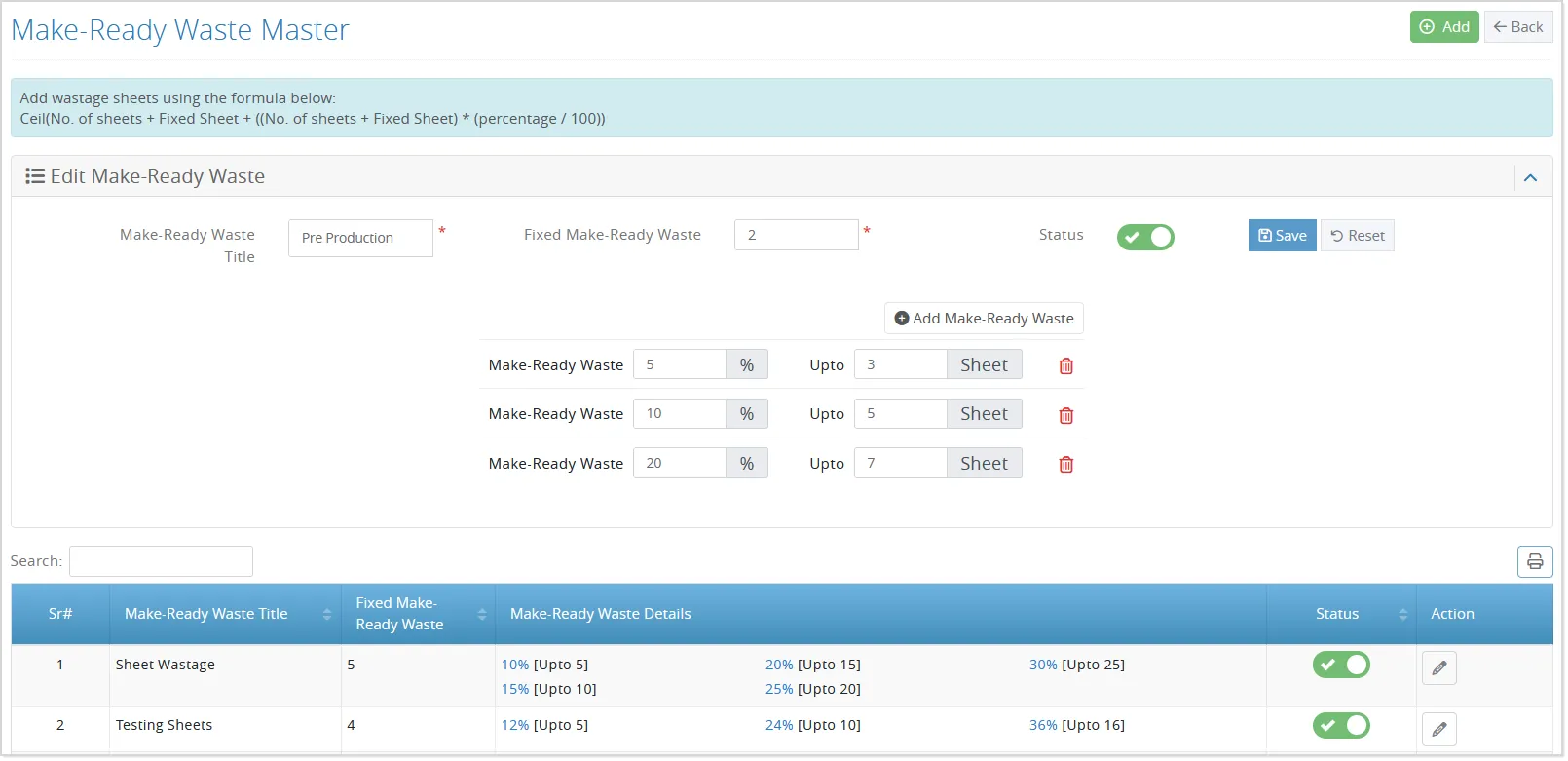Click percentage field containing 10
This screenshot has height=761, width=1568.
680,414
